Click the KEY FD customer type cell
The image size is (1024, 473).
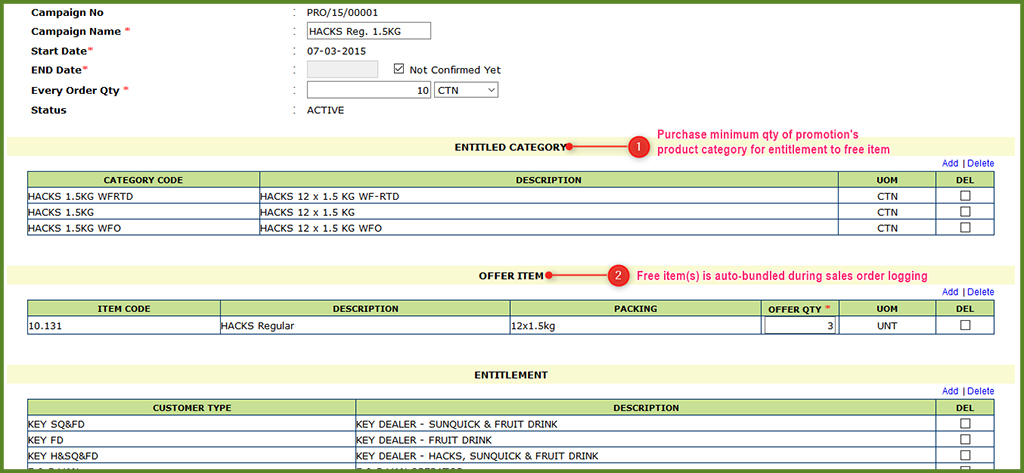tap(191, 440)
